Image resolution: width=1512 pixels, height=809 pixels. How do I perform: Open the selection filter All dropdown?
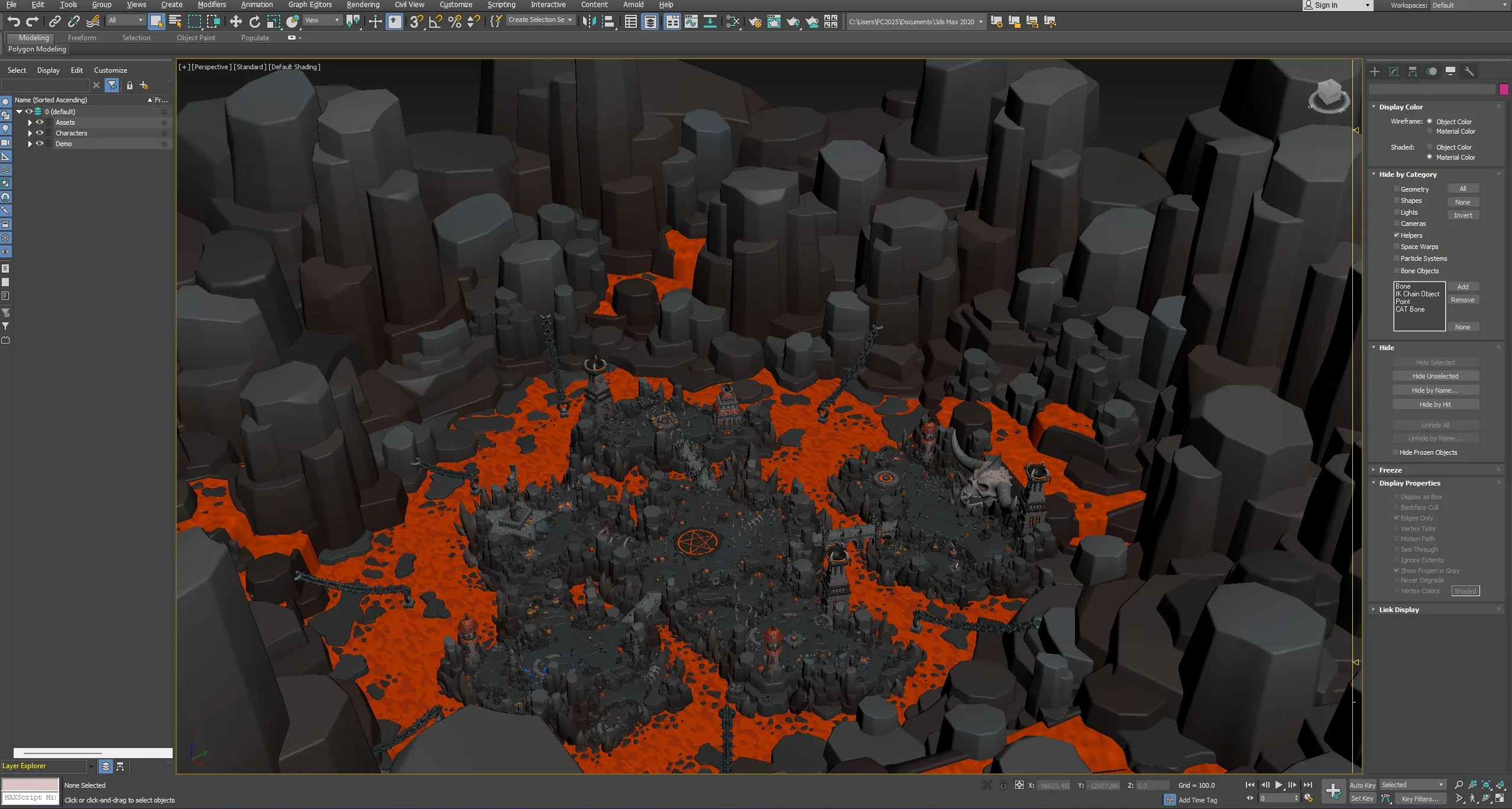point(125,20)
